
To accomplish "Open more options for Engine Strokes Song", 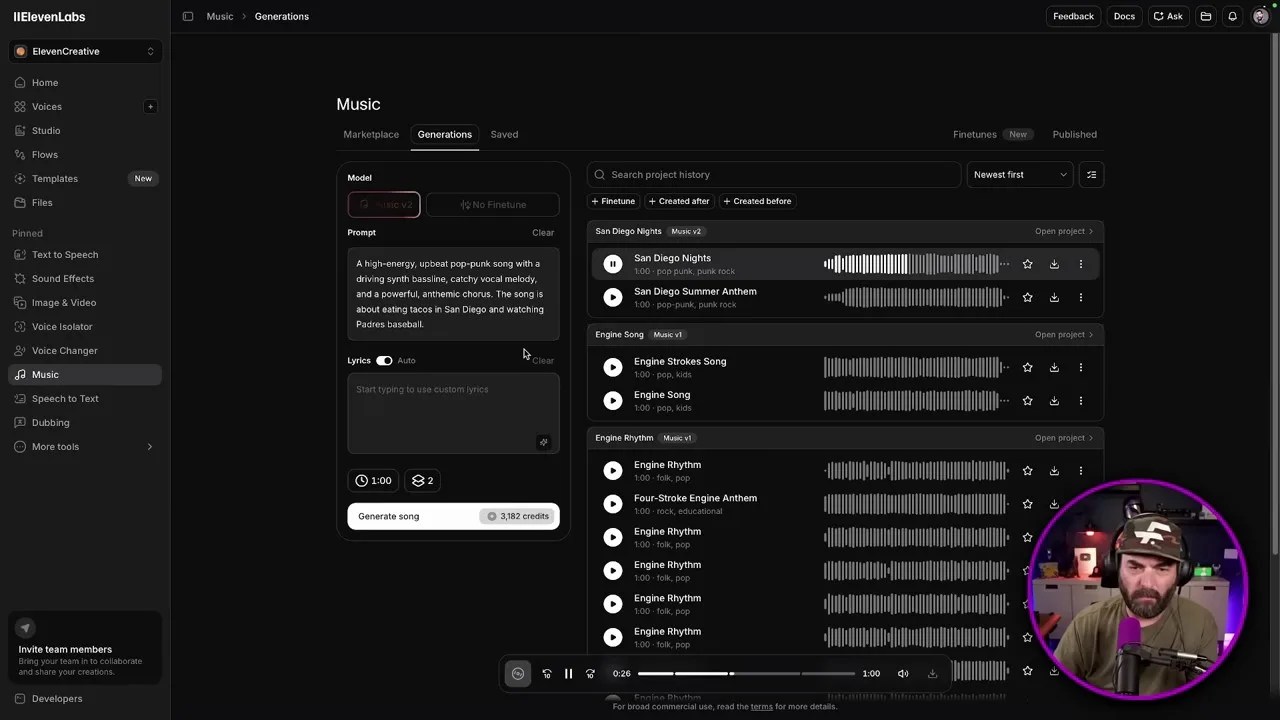I will (1080, 368).
